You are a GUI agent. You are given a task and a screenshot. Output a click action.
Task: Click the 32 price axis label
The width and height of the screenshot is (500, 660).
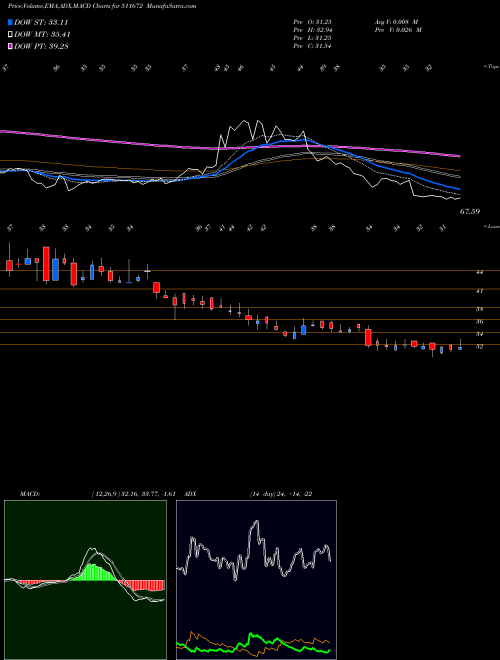pos(479,346)
